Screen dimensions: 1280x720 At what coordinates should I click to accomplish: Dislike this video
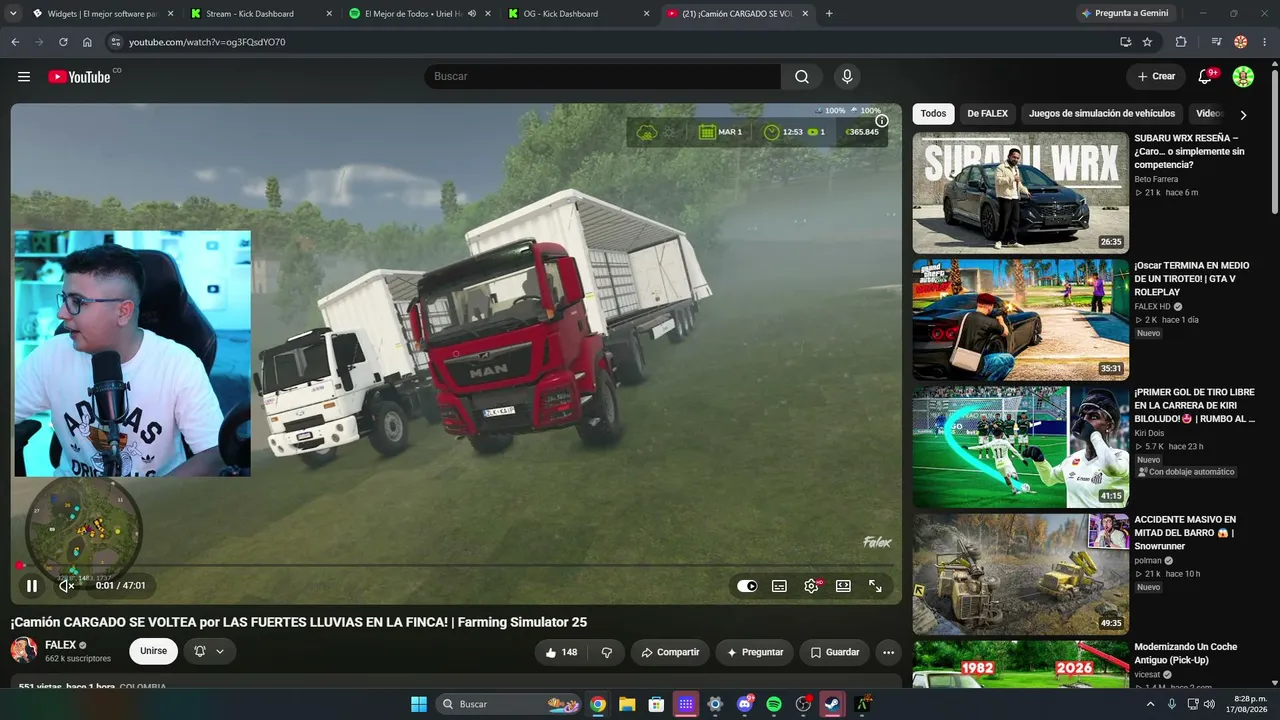coord(606,652)
